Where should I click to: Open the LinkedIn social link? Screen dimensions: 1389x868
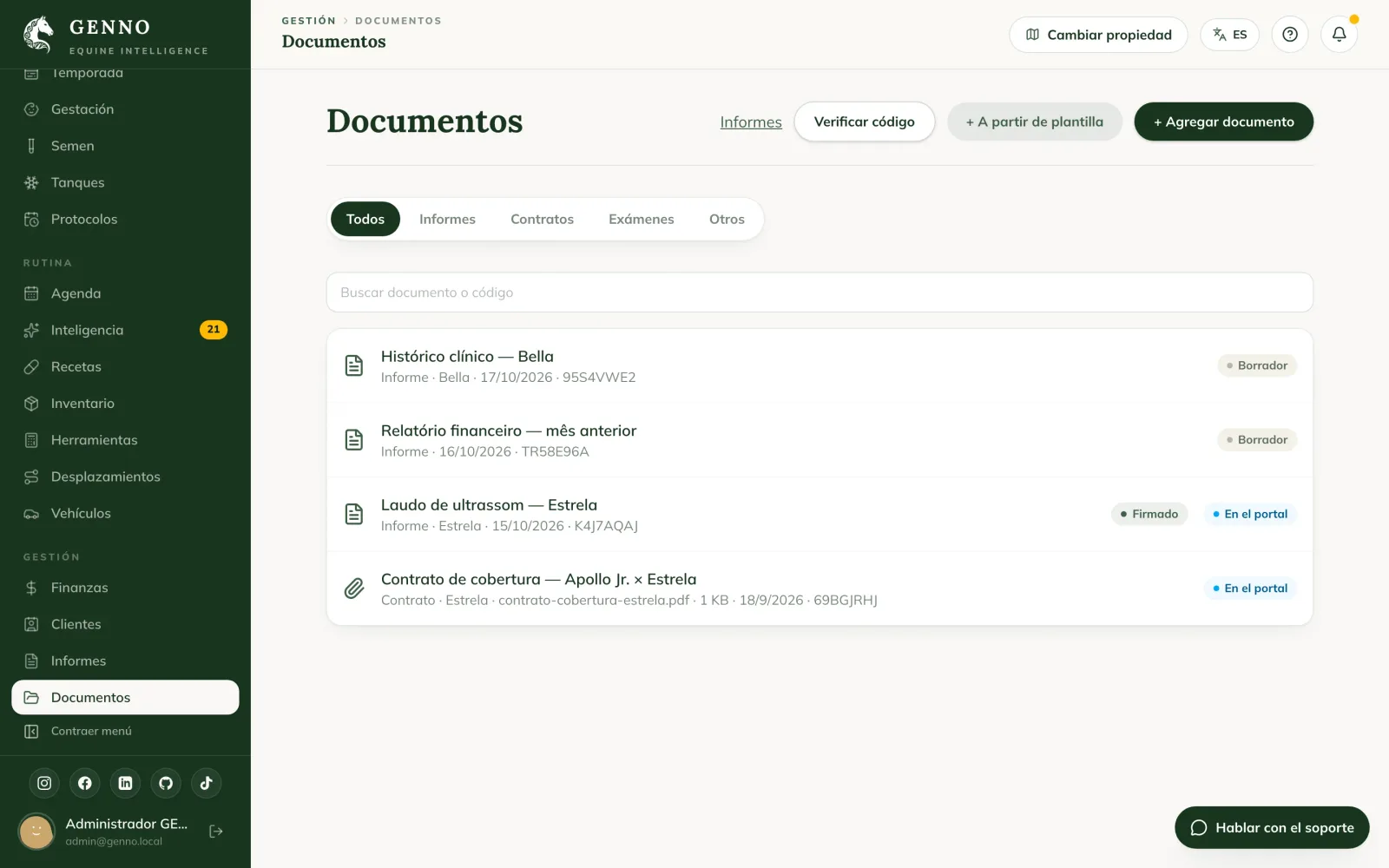pos(125,783)
